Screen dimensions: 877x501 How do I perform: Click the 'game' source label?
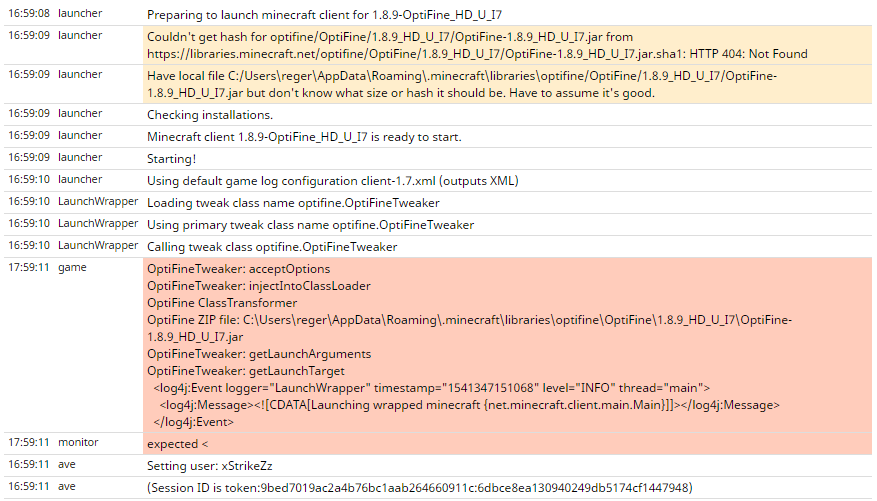(x=72, y=267)
